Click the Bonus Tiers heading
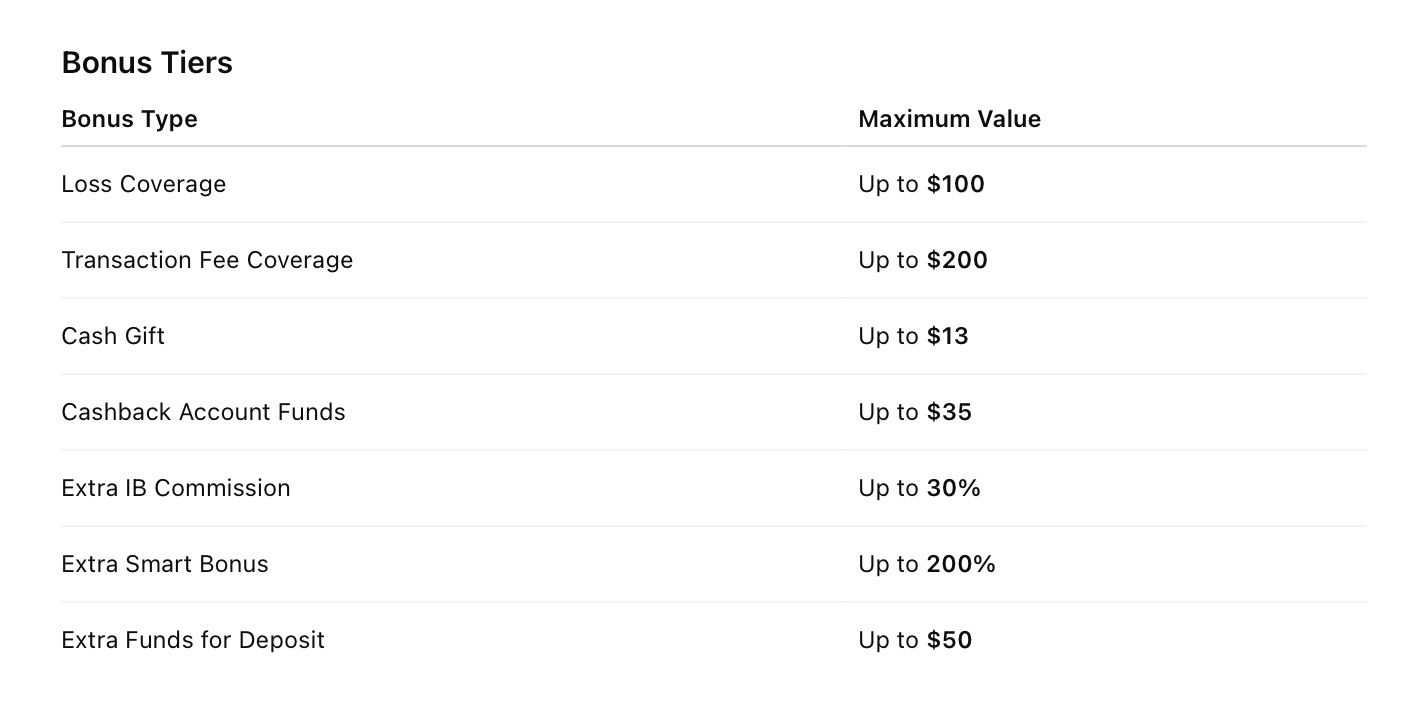 pos(147,63)
